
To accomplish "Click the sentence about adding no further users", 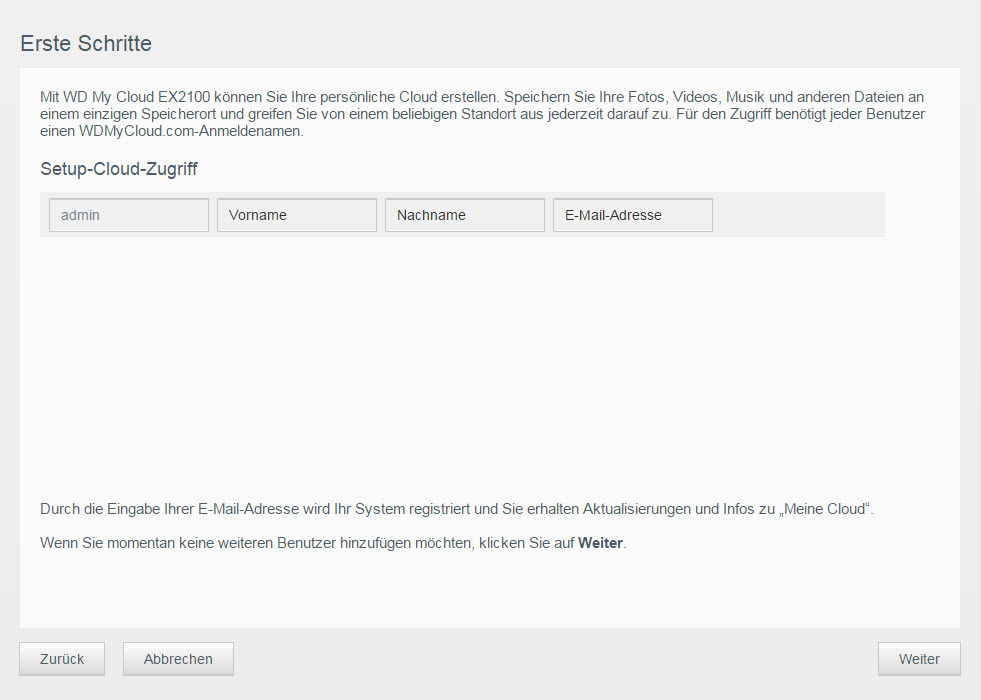I will [x=333, y=543].
